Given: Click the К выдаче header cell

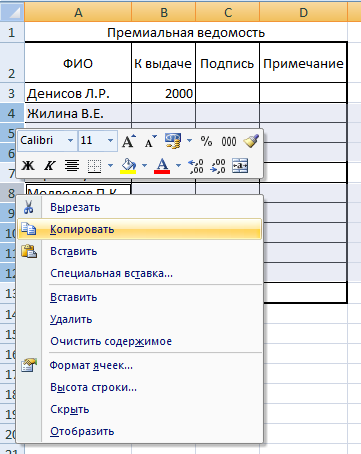Looking at the screenshot, I should [163, 63].
